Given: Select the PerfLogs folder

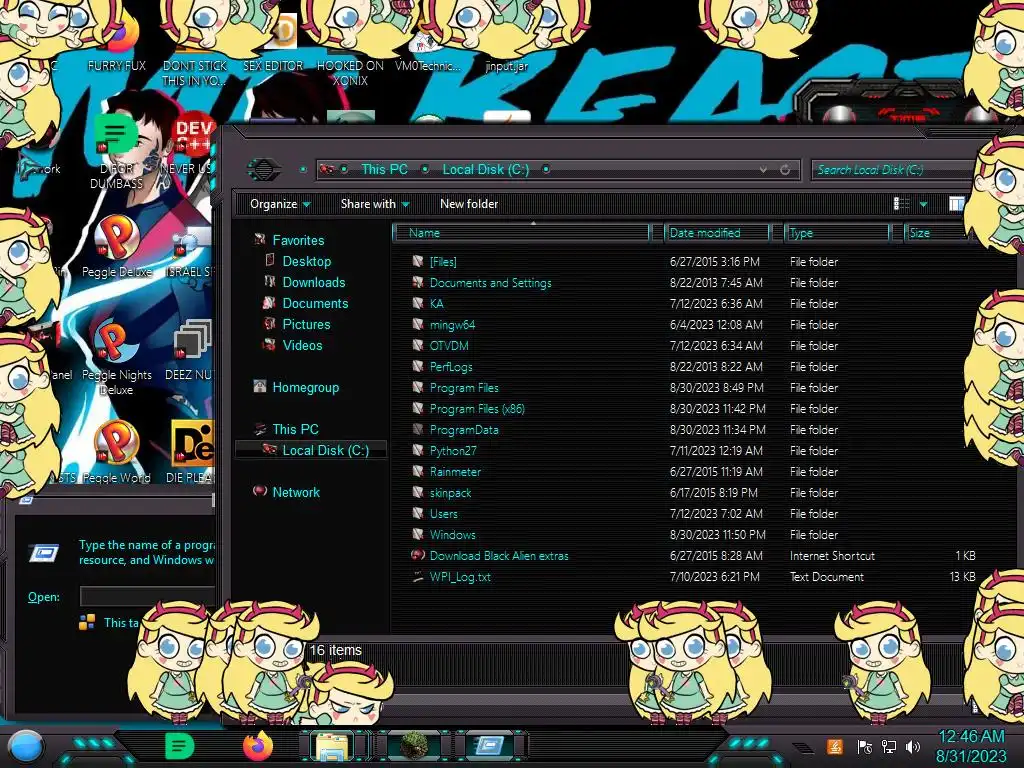Looking at the screenshot, I should 451,366.
